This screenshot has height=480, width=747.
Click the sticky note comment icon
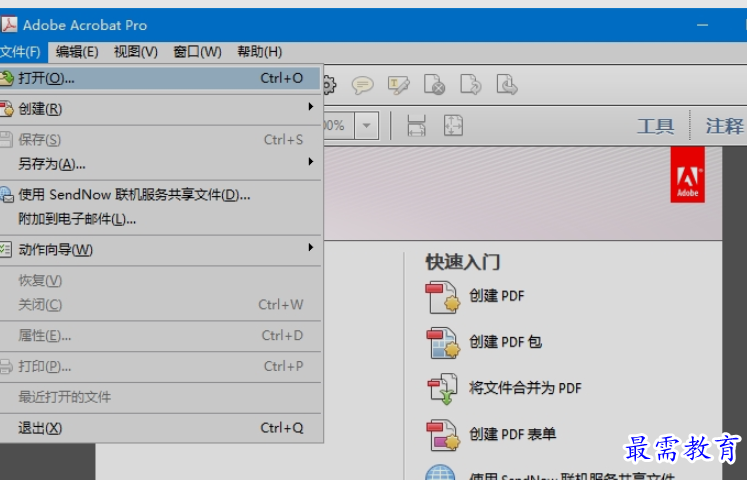pyautogui.click(x=363, y=85)
